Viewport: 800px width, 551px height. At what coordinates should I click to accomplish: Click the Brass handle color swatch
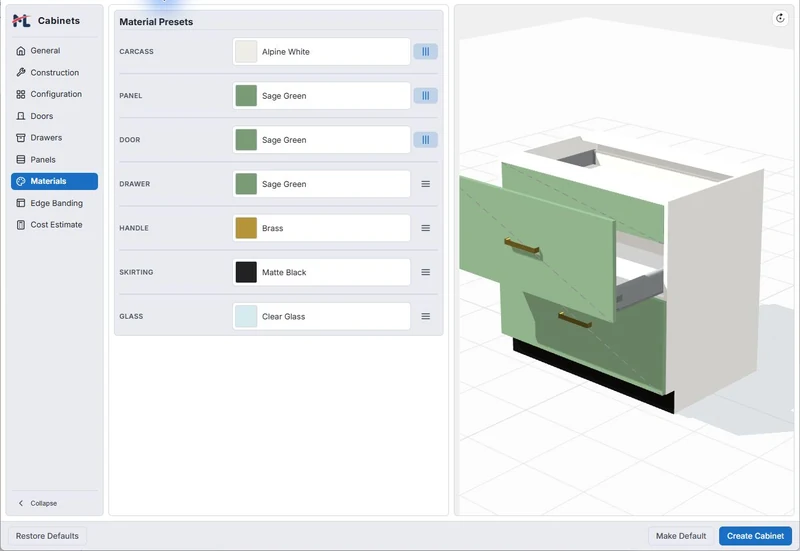pos(246,228)
